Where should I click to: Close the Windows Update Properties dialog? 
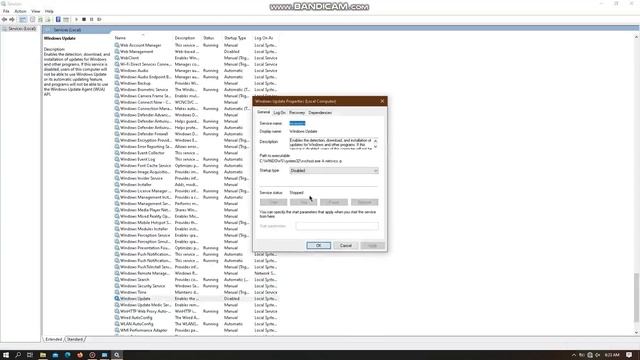[382, 101]
